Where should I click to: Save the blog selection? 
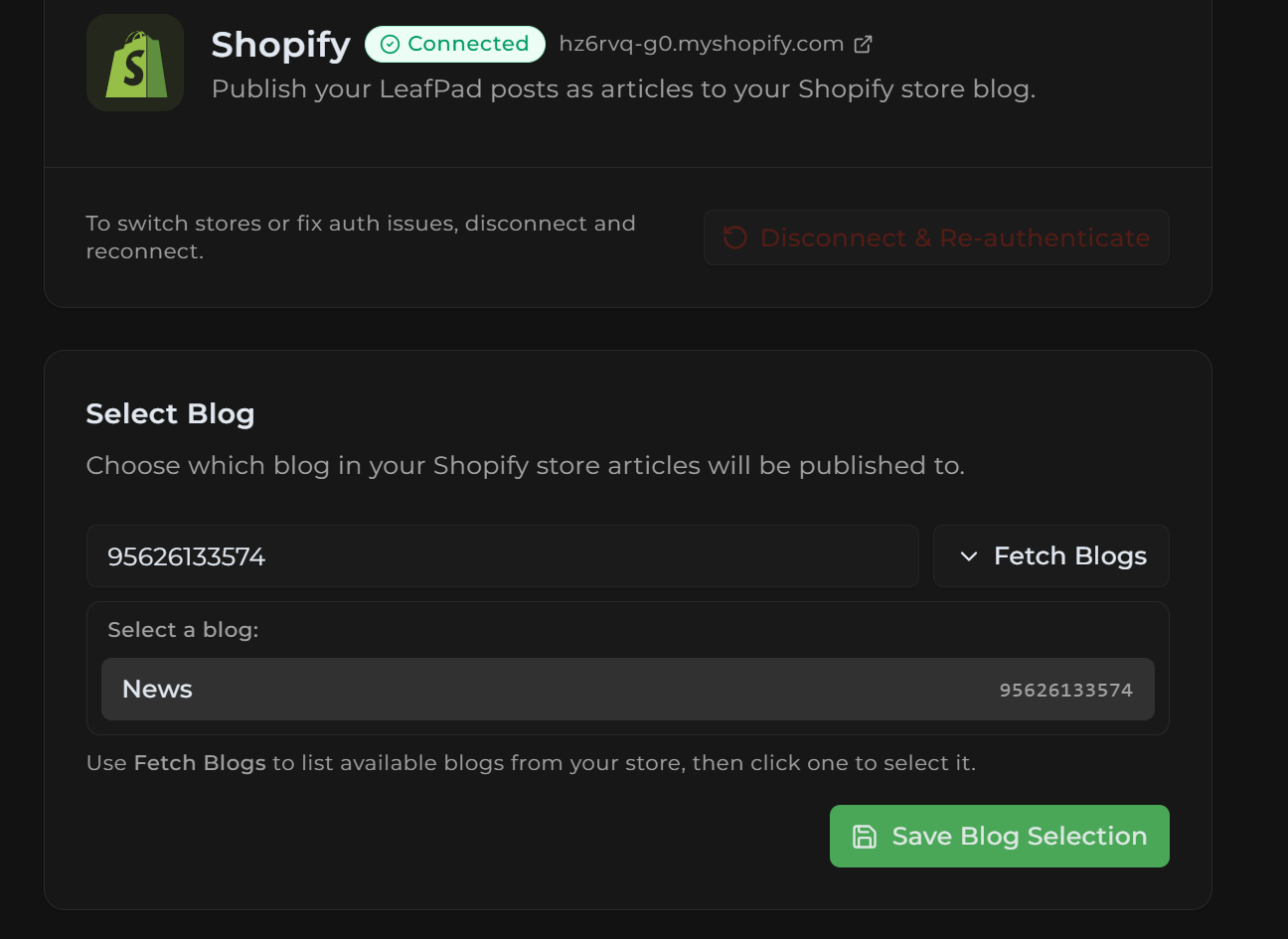(1000, 837)
